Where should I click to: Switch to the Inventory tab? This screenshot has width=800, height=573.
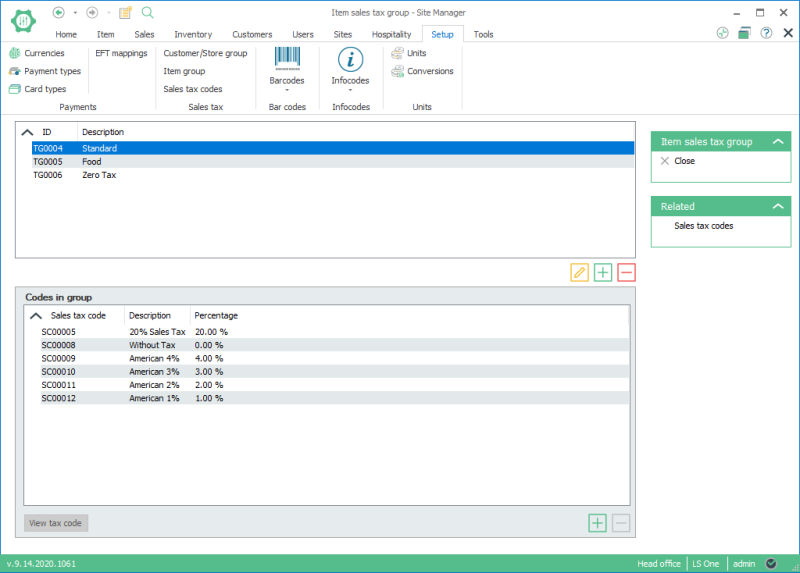pos(193,34)
